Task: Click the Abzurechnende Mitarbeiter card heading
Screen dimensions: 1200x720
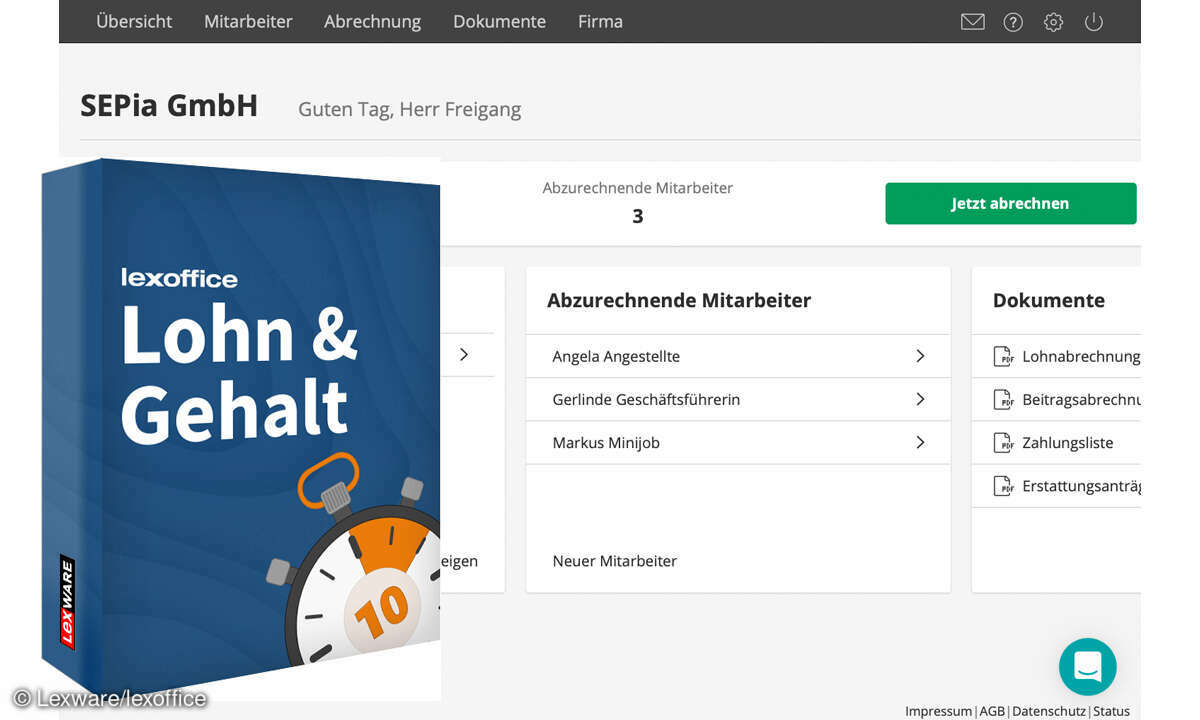Action: click(x=679, y=300)
